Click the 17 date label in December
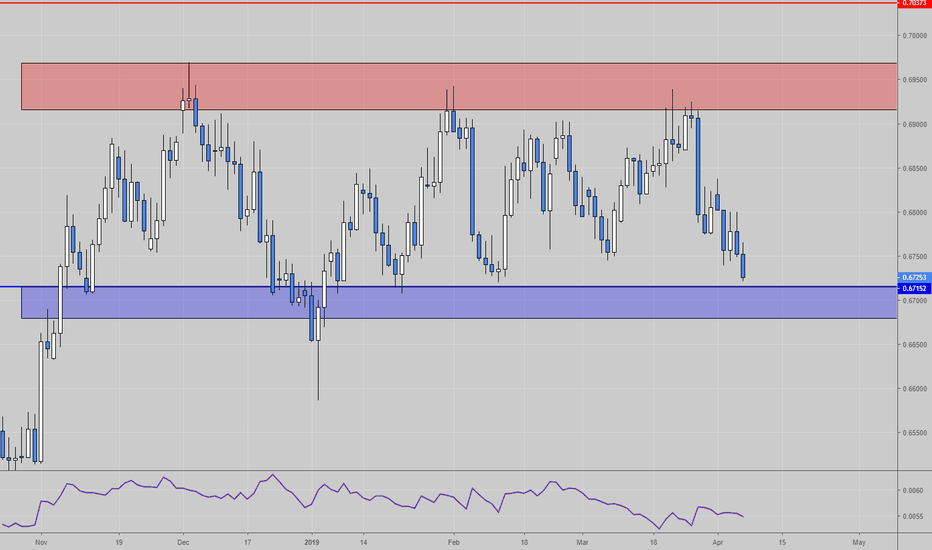The height and width of the screenshot is (550, 932). (248, 542)
